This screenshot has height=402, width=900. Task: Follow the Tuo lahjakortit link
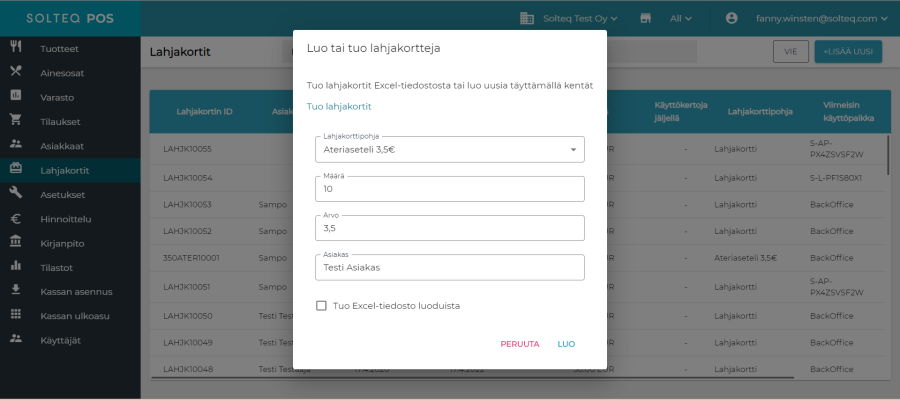[x=339, y=106]
